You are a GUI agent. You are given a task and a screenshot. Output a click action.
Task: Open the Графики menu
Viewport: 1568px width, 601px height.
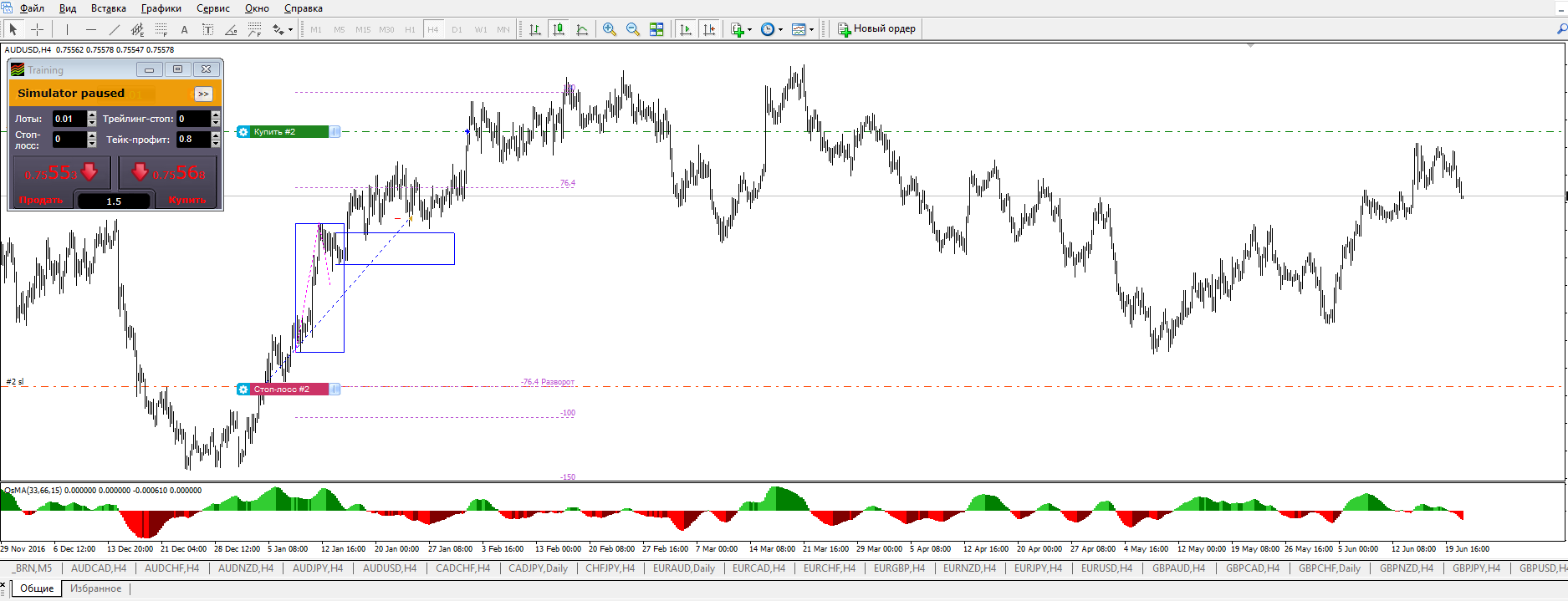point(161,8)
